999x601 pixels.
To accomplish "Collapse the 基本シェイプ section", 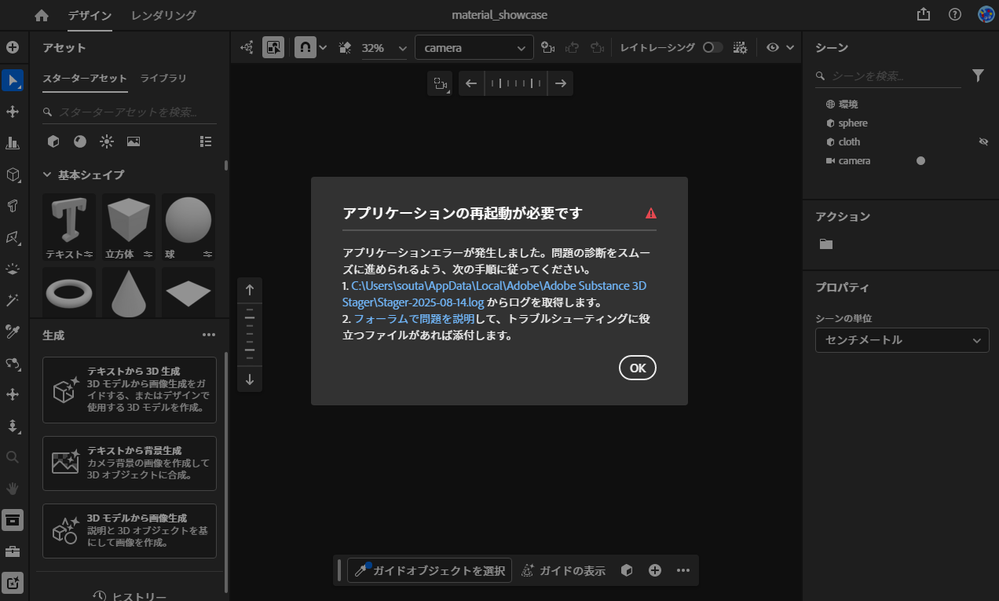I will 47,175.
